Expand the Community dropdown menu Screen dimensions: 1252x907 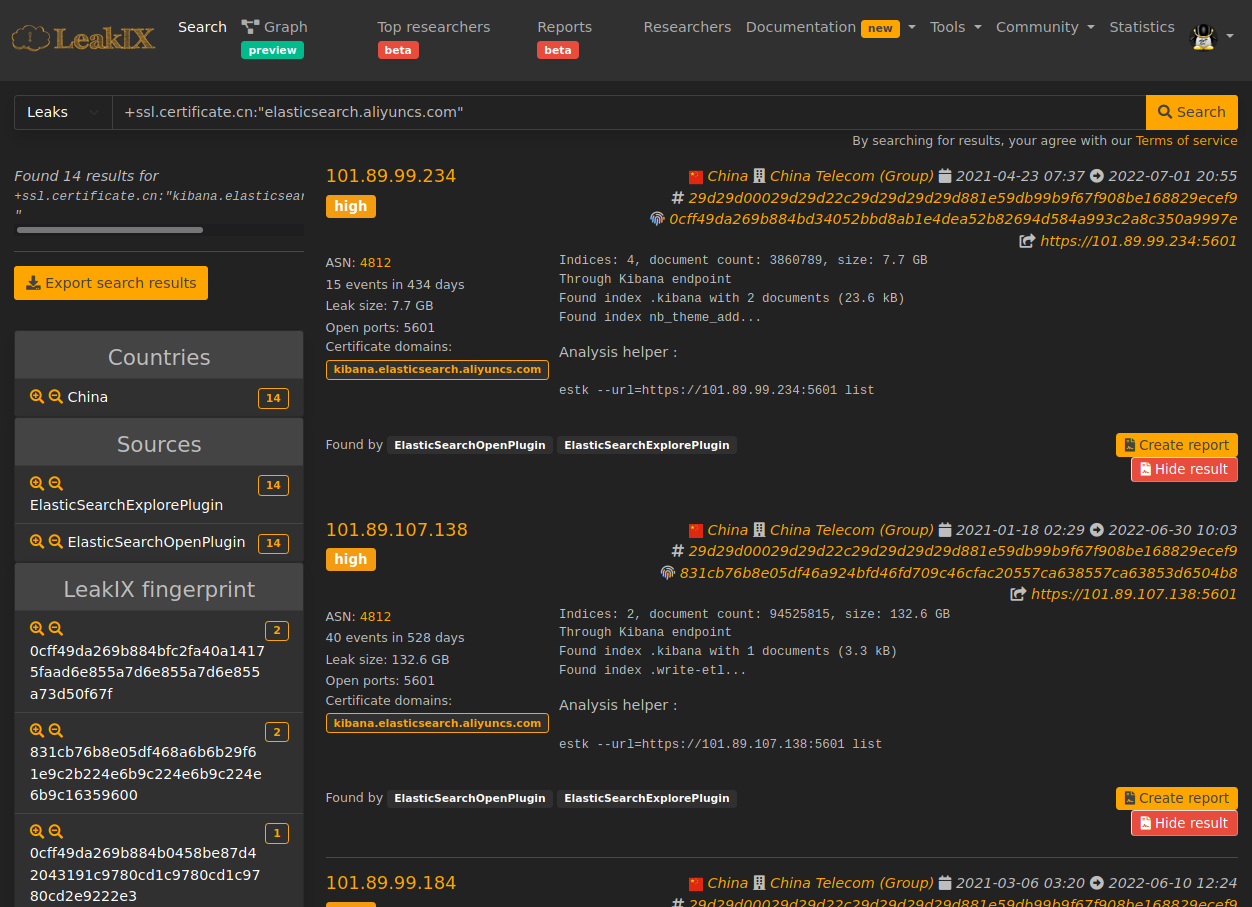click(x=1045, y=27)
